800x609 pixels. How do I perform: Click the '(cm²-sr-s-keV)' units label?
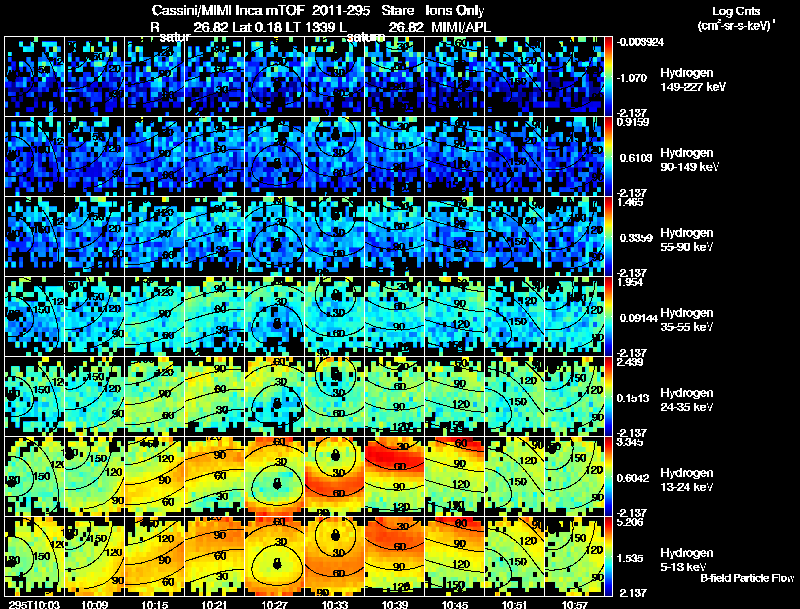click(x=736, y=26)
